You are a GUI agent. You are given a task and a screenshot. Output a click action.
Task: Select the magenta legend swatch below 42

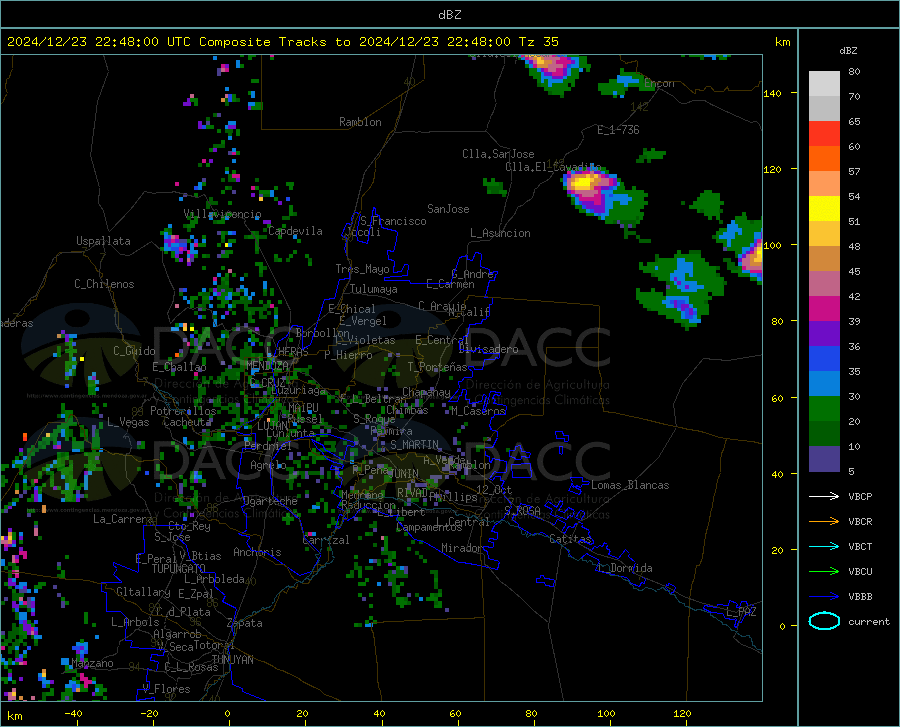pyautogui.click(x=824, y=309)
